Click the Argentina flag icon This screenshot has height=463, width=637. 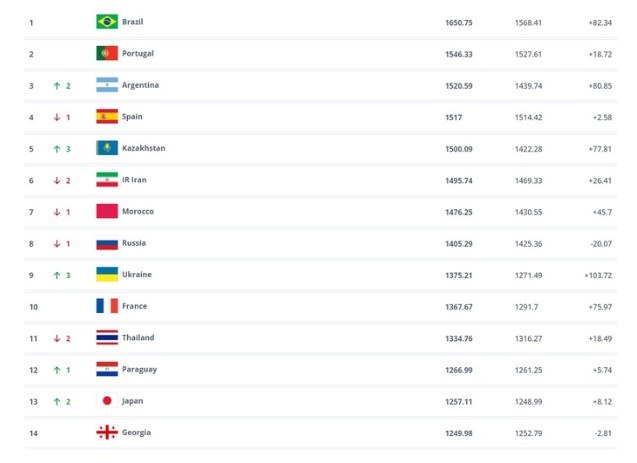107,85
